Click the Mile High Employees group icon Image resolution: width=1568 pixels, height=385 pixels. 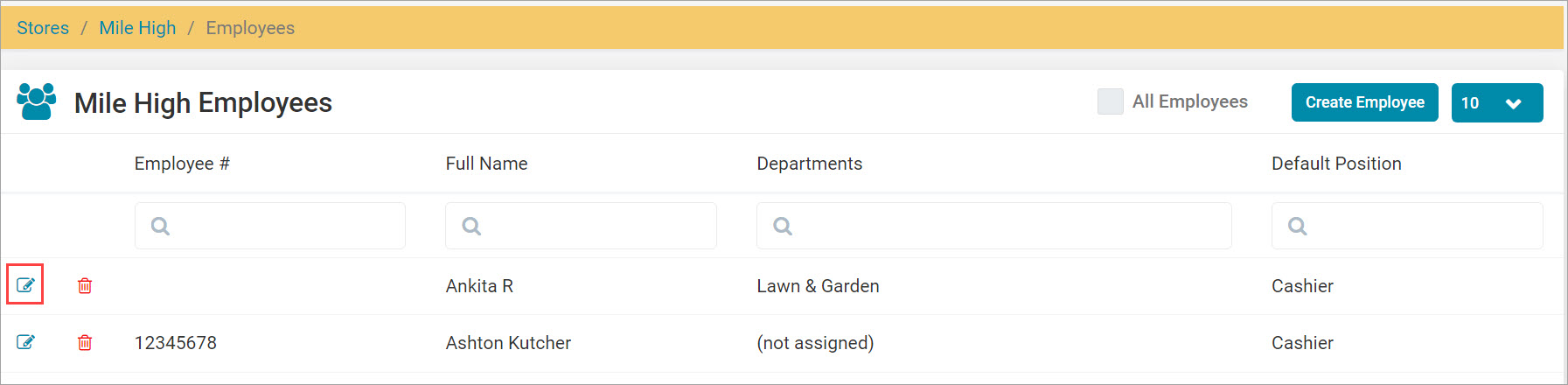37,101
